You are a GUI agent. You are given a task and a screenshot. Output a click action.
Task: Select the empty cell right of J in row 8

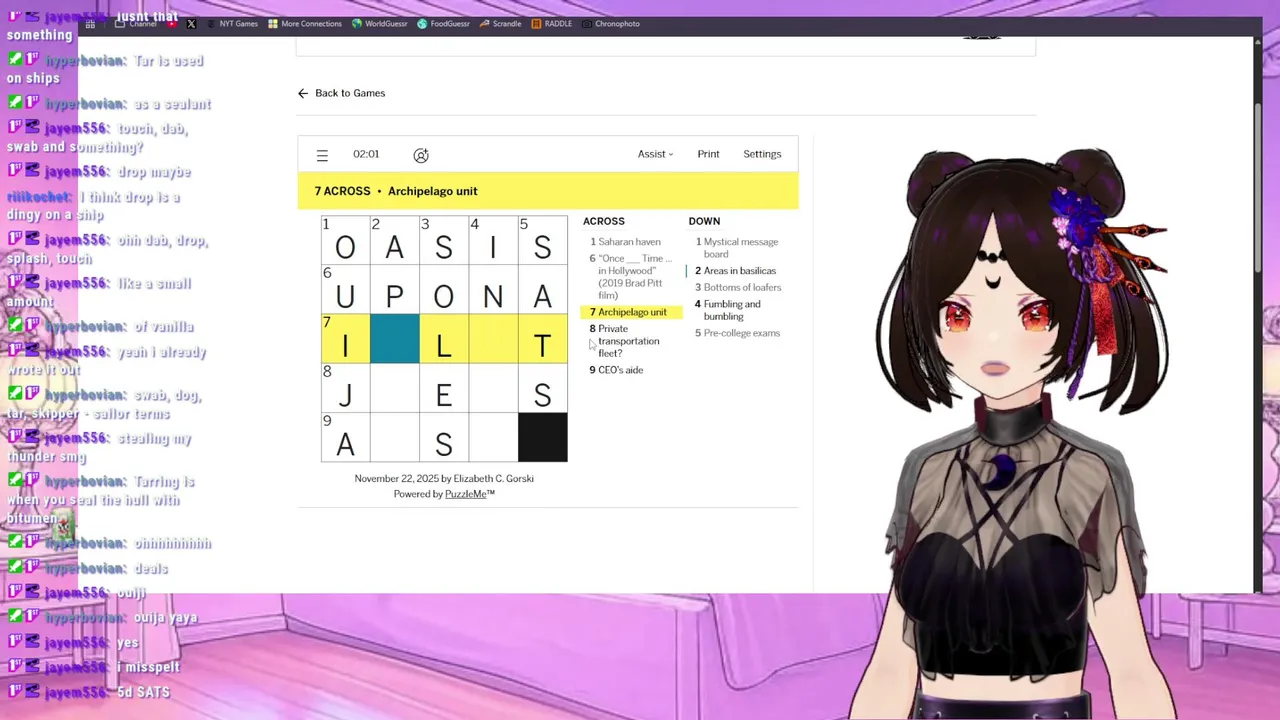point(395,387)
